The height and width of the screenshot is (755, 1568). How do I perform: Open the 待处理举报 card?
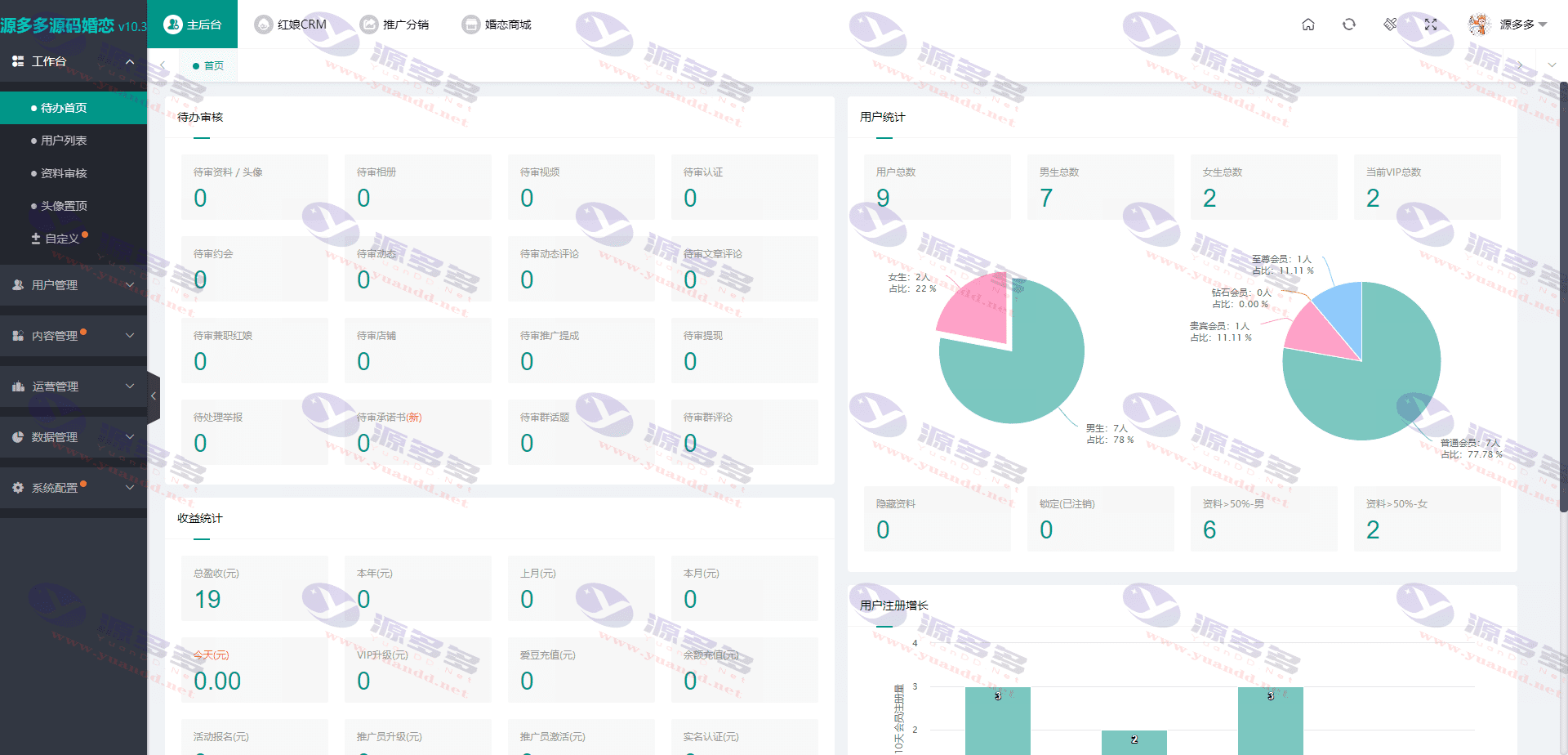tap(255, 432)
